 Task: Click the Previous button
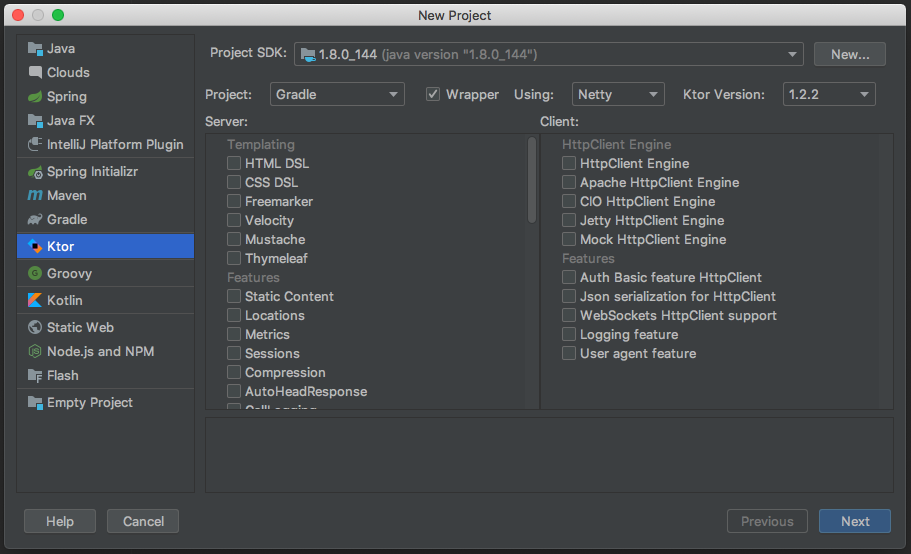(767, 521)
